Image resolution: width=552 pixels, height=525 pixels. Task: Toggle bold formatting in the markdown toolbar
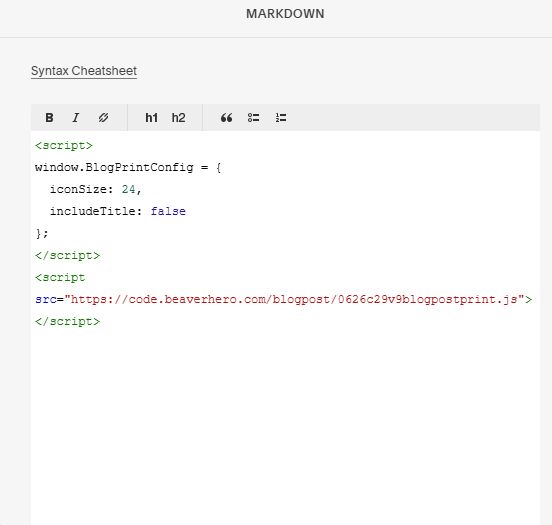pyautogui.click(x=49, y=118)
